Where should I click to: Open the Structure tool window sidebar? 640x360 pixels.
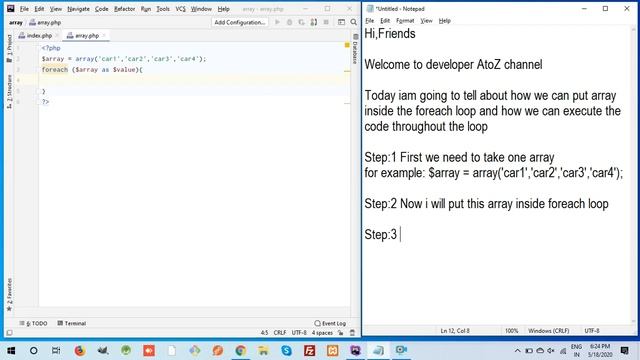point(9,91)
